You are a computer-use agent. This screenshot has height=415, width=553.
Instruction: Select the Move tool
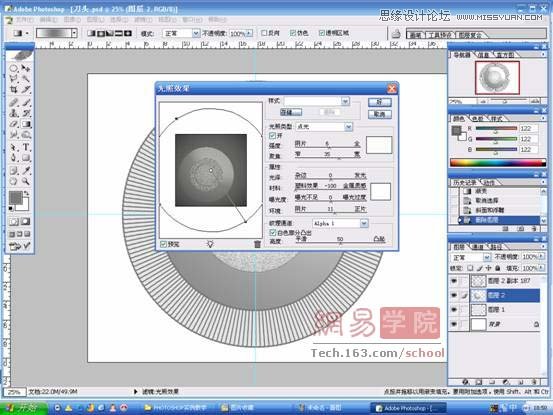click(x=26, y=68)
